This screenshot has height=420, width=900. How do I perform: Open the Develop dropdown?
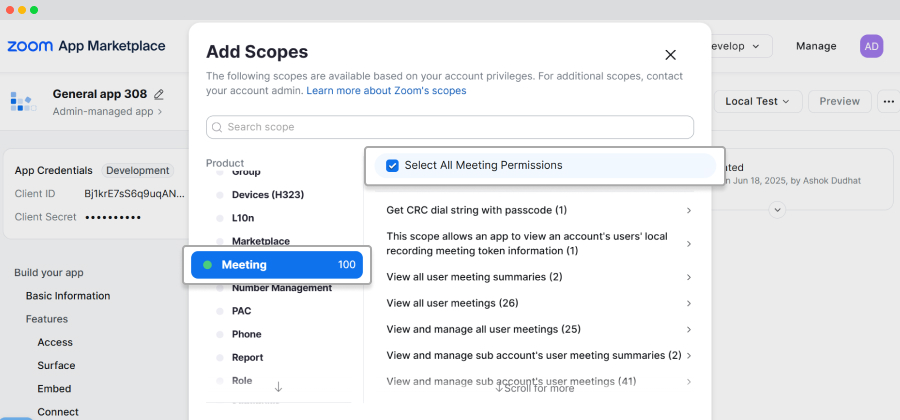pos(742,46)
